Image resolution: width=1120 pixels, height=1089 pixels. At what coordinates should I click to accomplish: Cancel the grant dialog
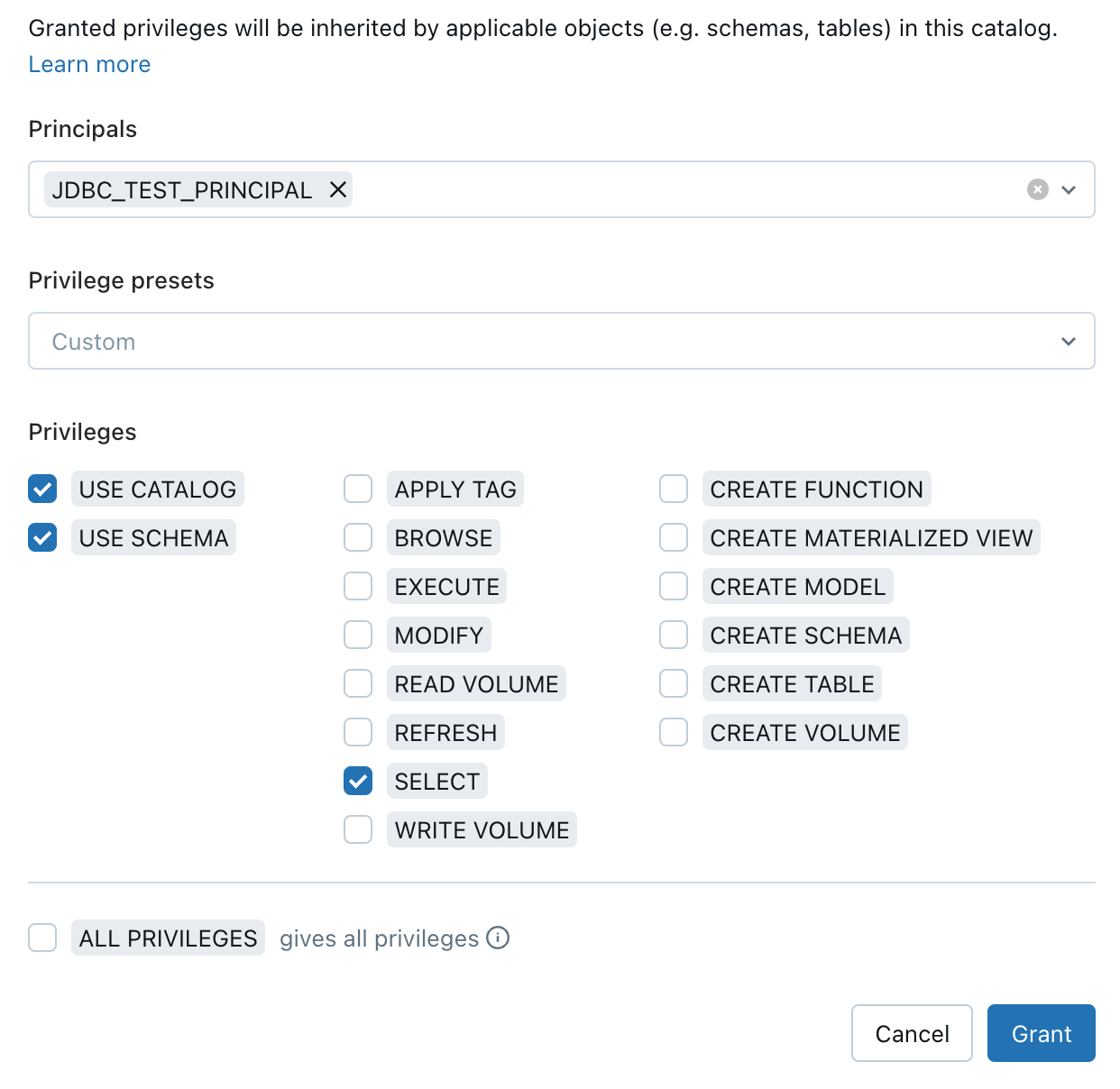coord(912,1033)
